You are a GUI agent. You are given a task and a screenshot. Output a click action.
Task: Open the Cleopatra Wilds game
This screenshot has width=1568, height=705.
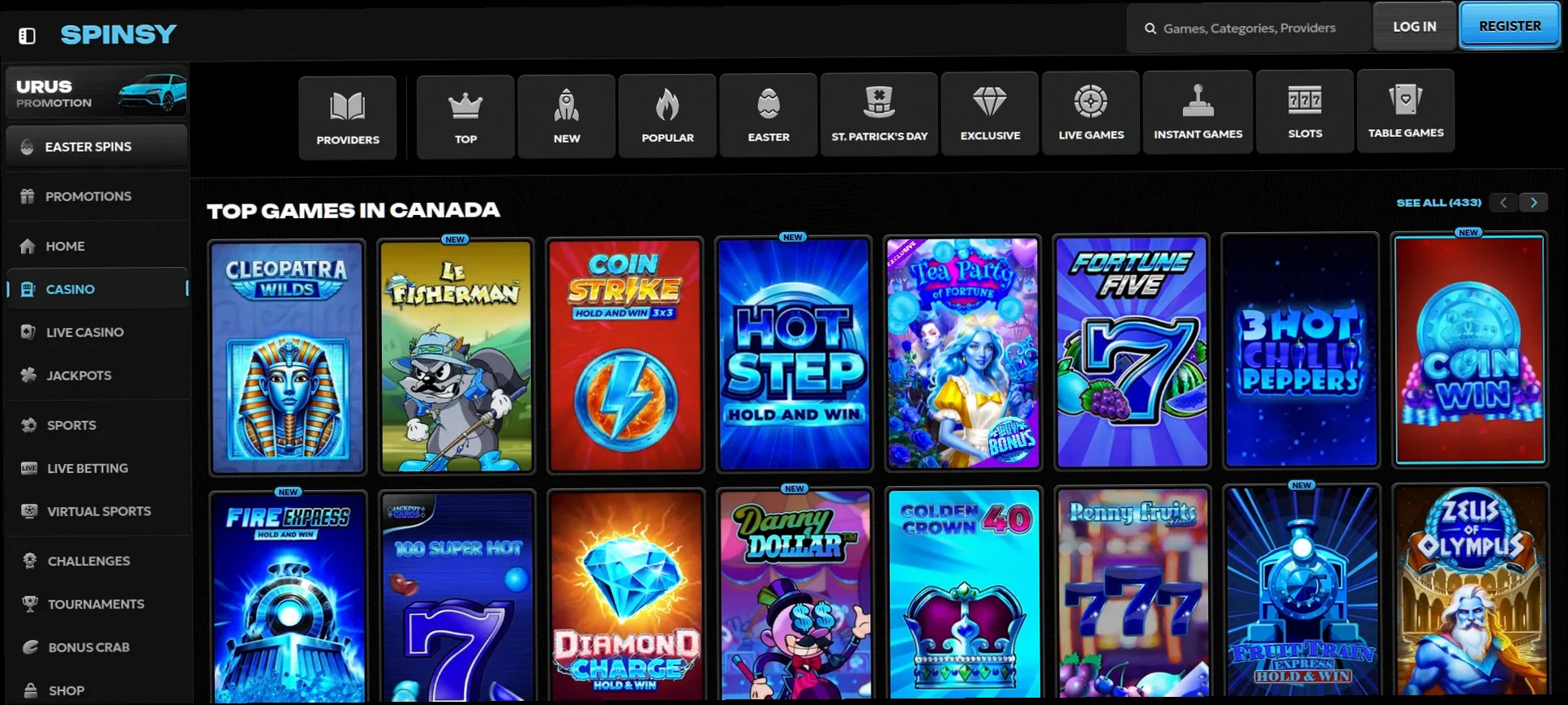point(287,357)
